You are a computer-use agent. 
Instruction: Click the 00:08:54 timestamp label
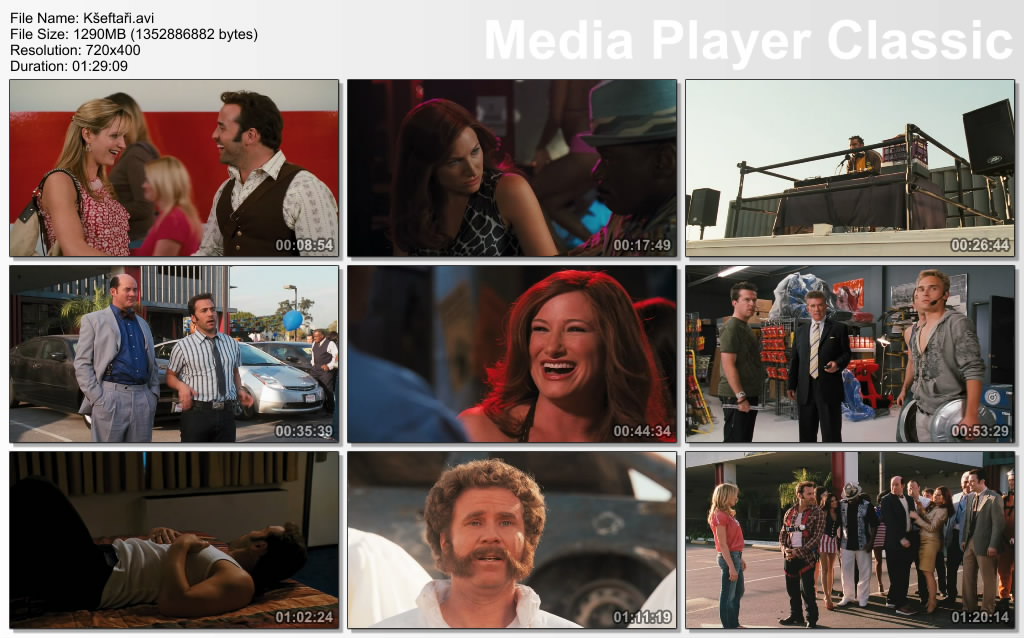(304, 245)
